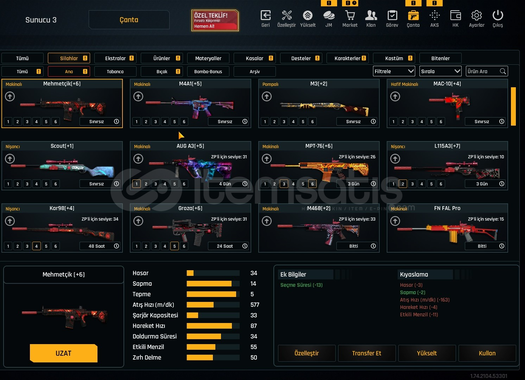
Task: Click the yellow inventory scrollbar
Action: click(x=513, y=106)
